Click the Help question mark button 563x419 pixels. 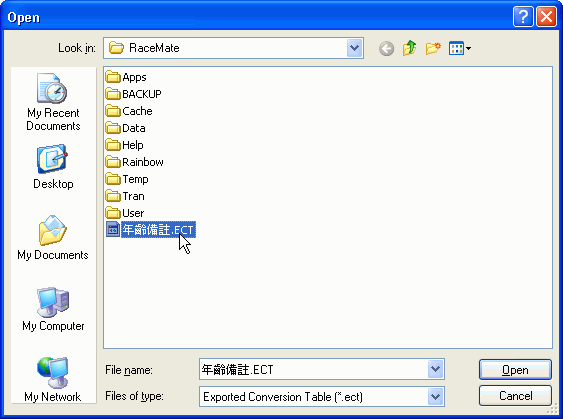pyautogui.click(x=523, y=17)
